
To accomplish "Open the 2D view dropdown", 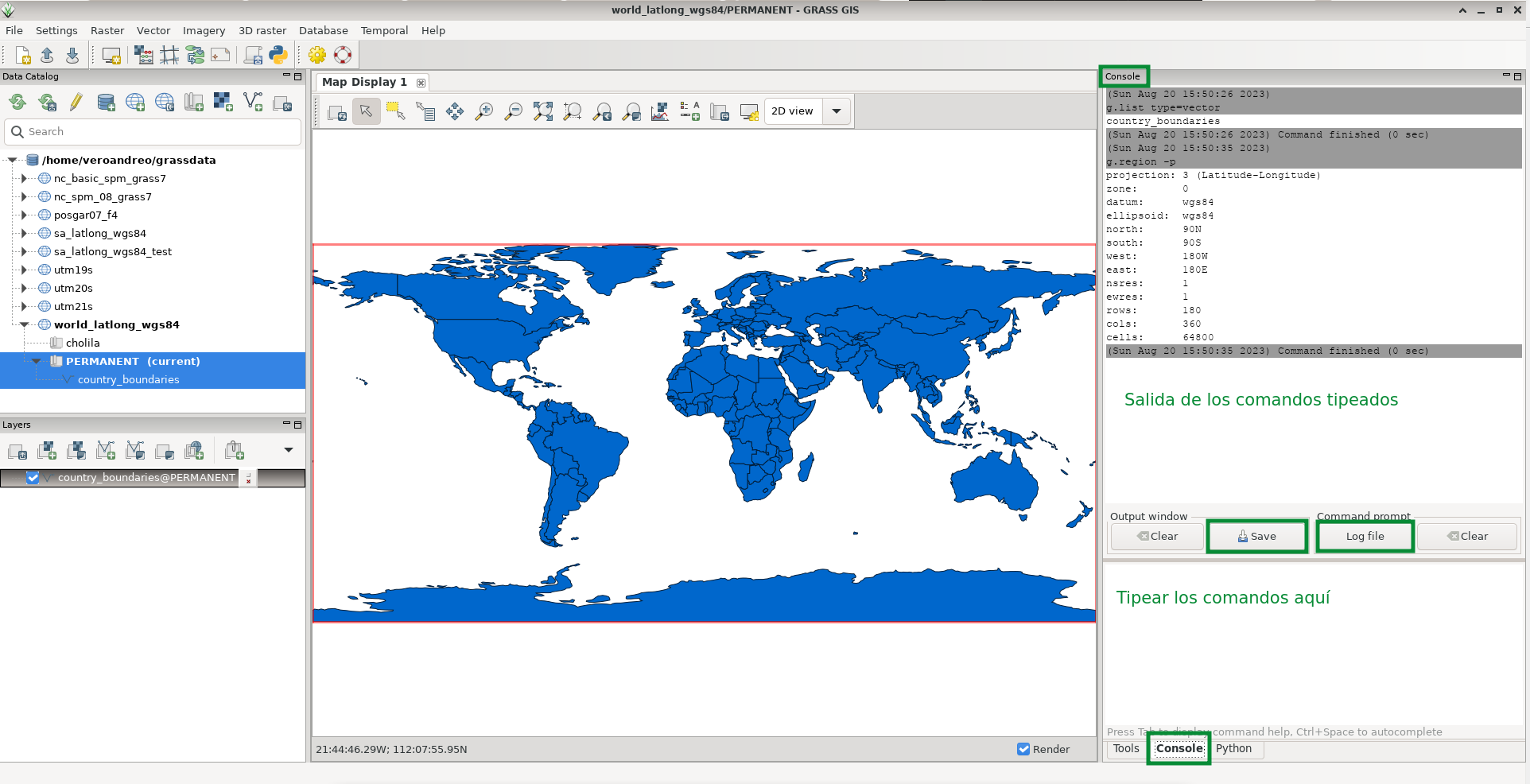I will 836,111.
